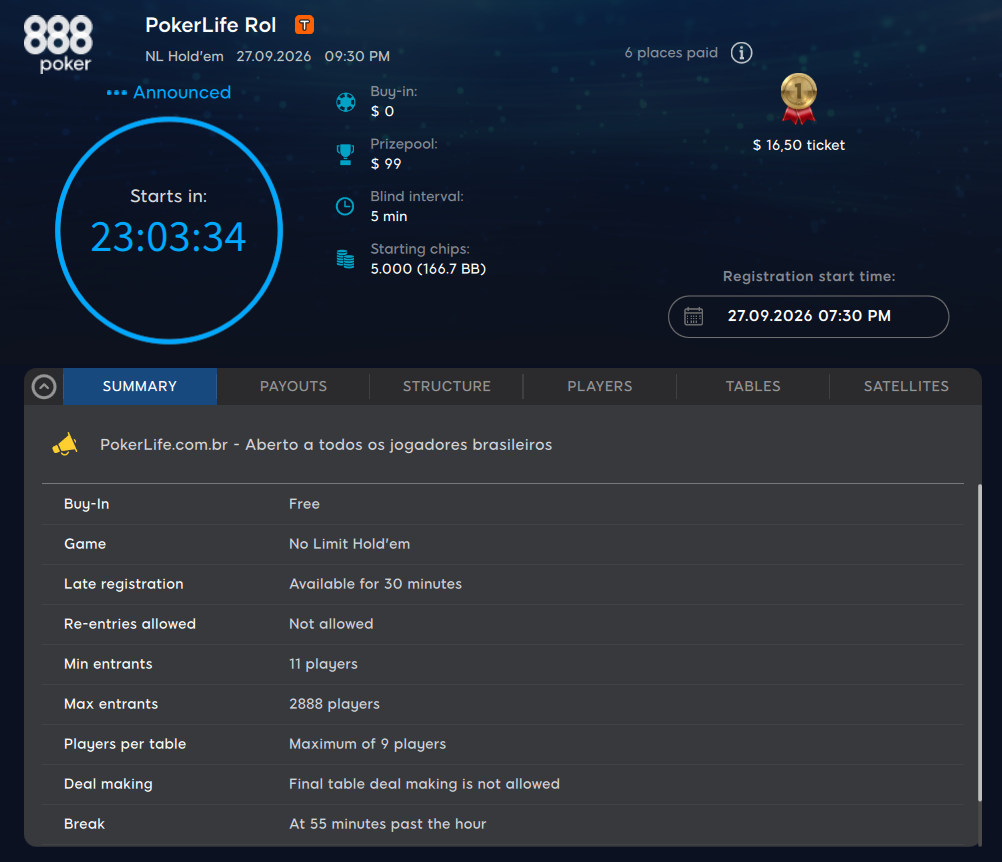Open the SATELLITES tab

906,387
